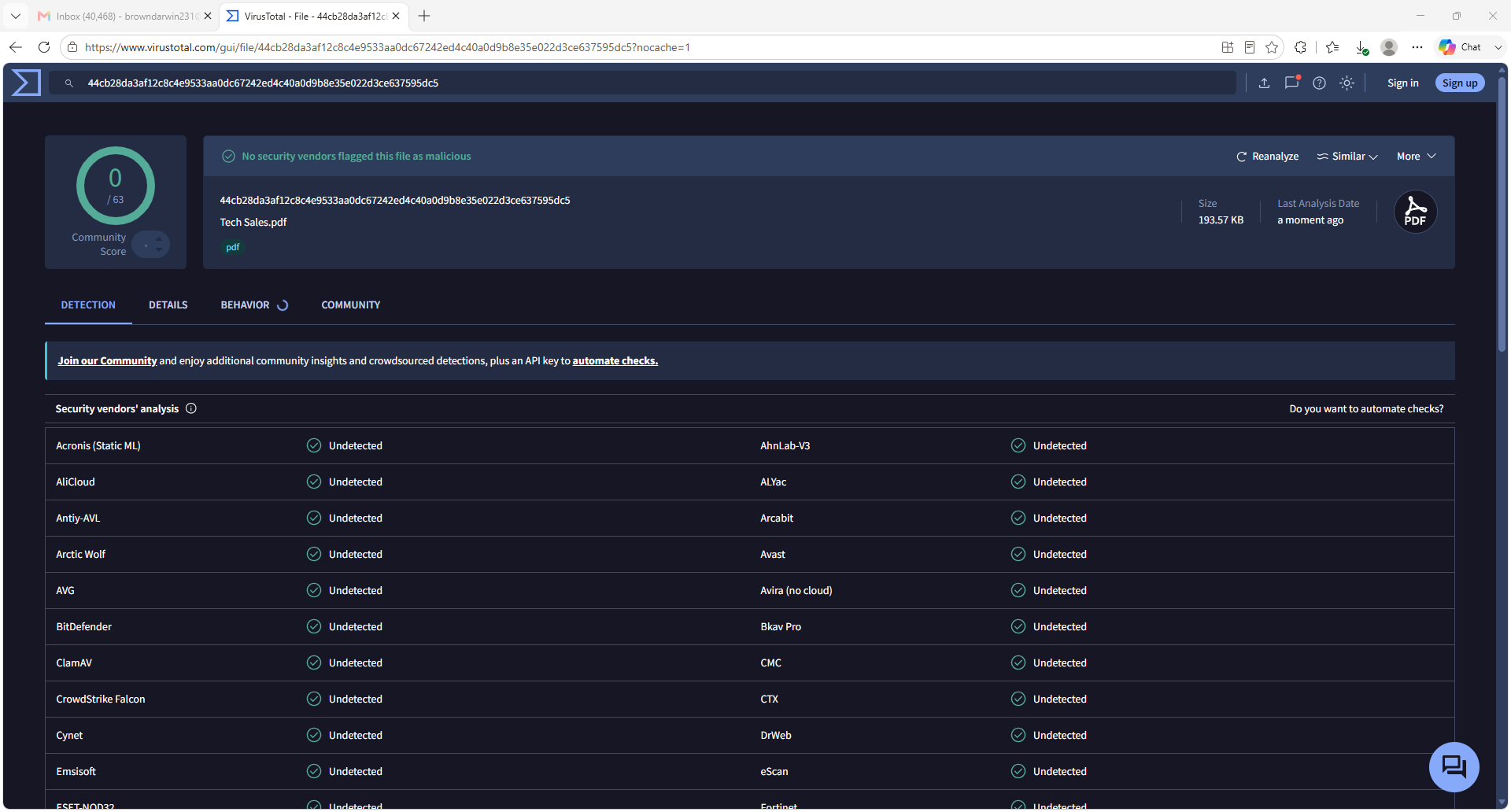Refresh the page with the reload icon
Viewport: 1511px width, 812px height.
[x=44, y=47]
